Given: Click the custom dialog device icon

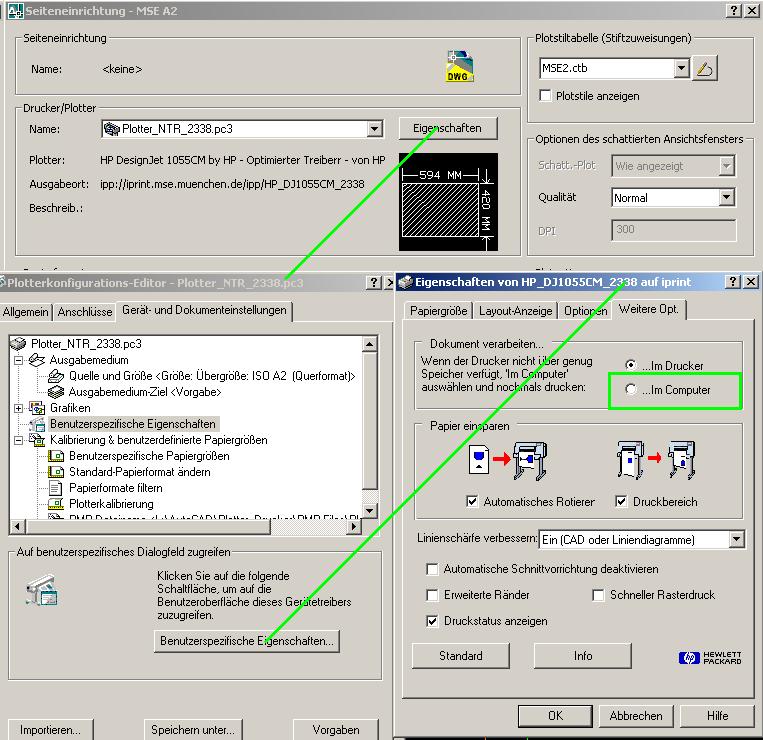Looking at the screenshot, I should tap(42, 590).
